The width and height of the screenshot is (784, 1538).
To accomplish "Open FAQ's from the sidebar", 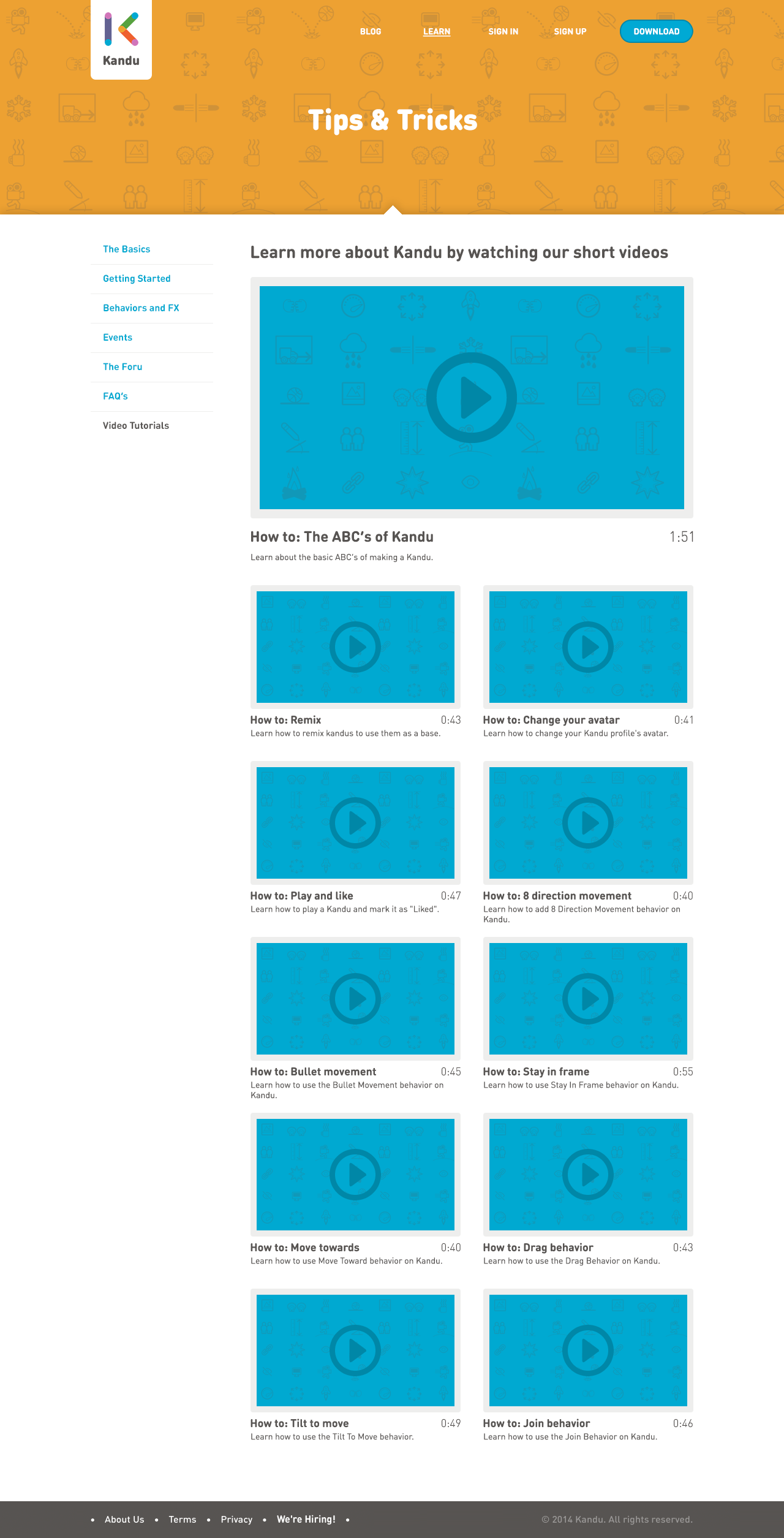I will click(115, 396).
